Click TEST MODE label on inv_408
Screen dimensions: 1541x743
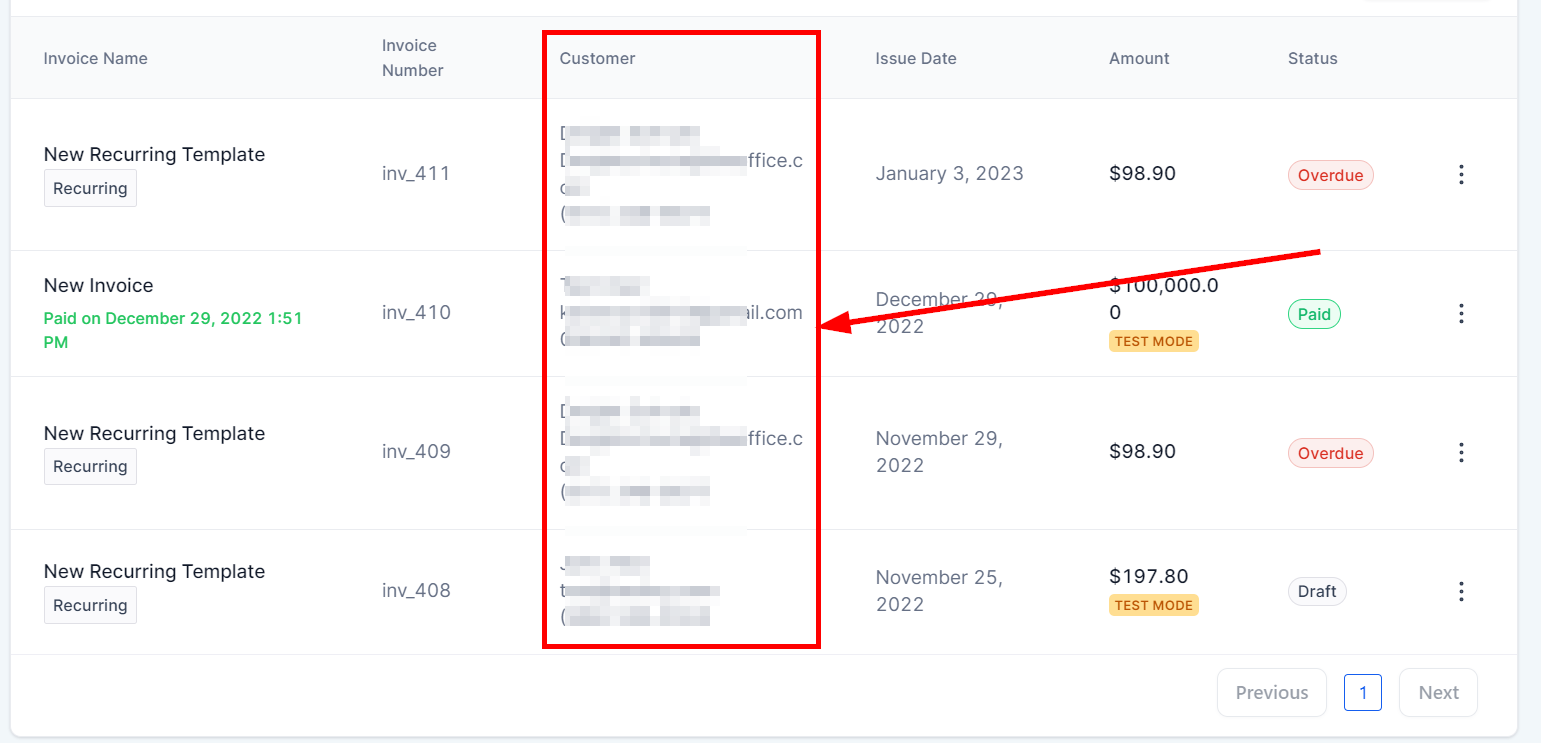click(x=1153, y=605)
